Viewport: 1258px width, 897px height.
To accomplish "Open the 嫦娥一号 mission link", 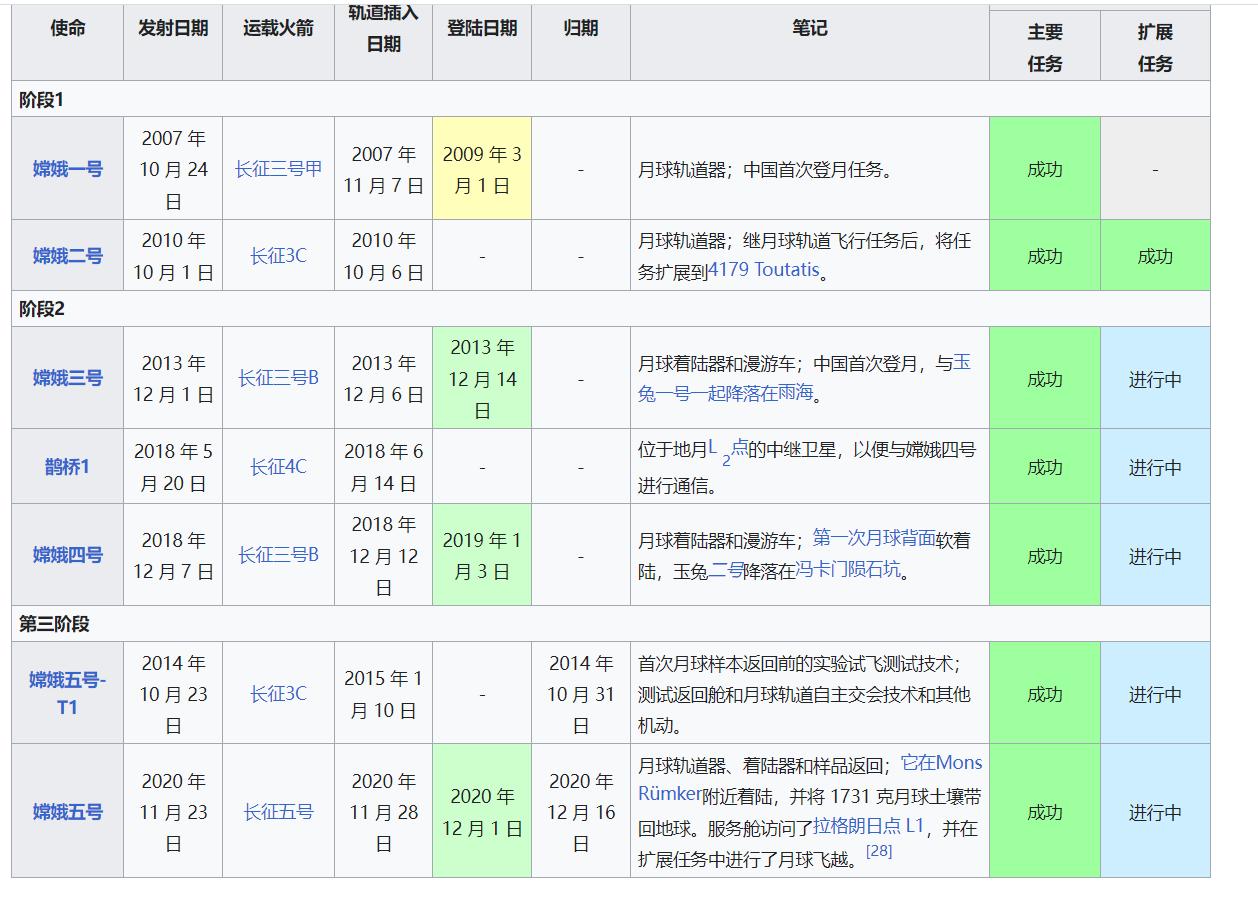I will pyautogui.click(x=67, y=169).
